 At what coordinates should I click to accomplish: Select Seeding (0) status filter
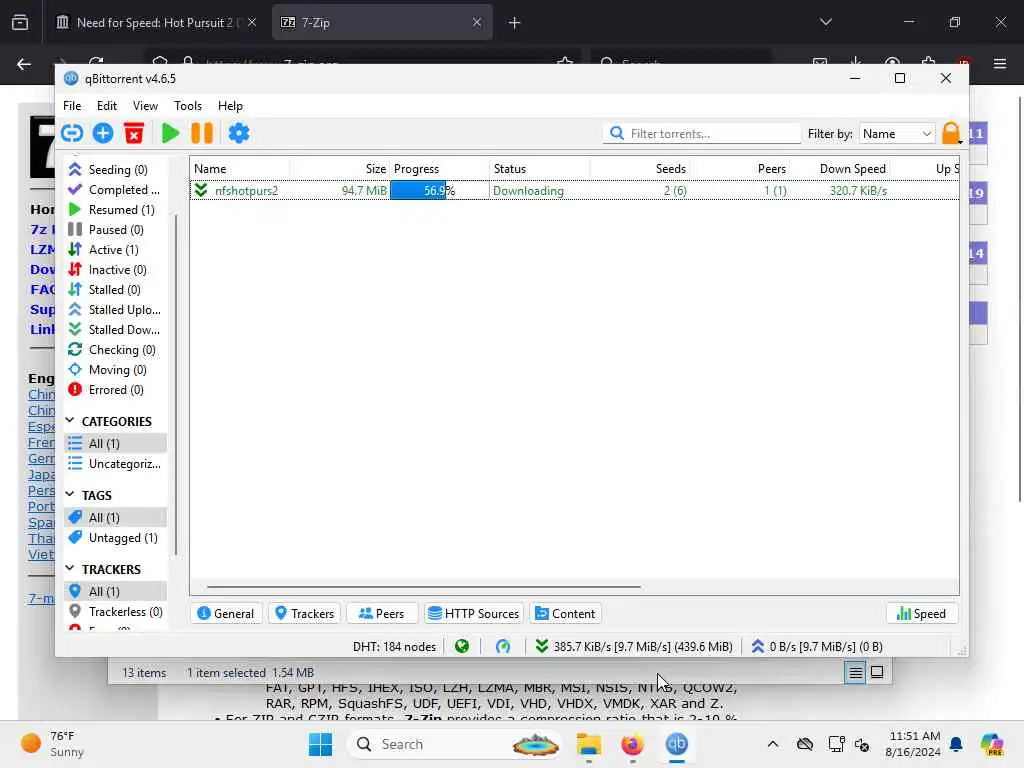(116, 170)
